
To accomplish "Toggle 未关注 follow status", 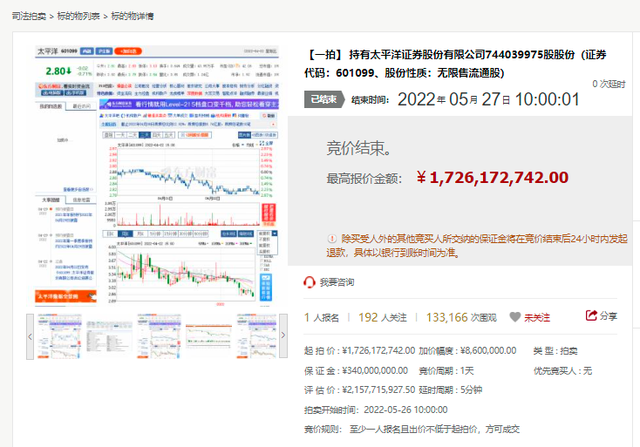I will pyautogui.click(x=537, y=318).
